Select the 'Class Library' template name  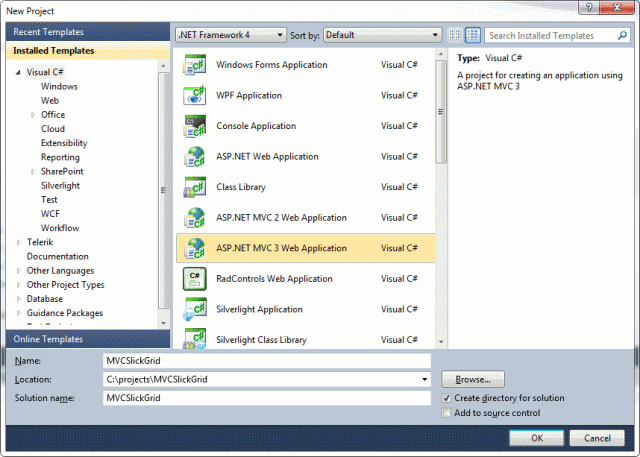pyautogui.click(x=241, y=187)
